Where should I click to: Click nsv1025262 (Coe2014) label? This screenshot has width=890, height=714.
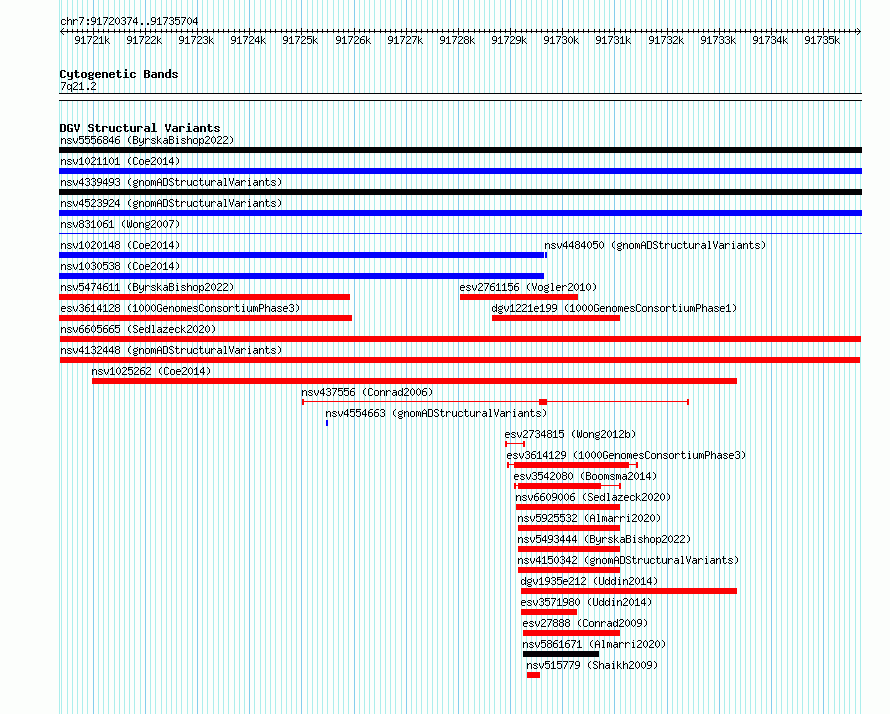pos(151,371)
